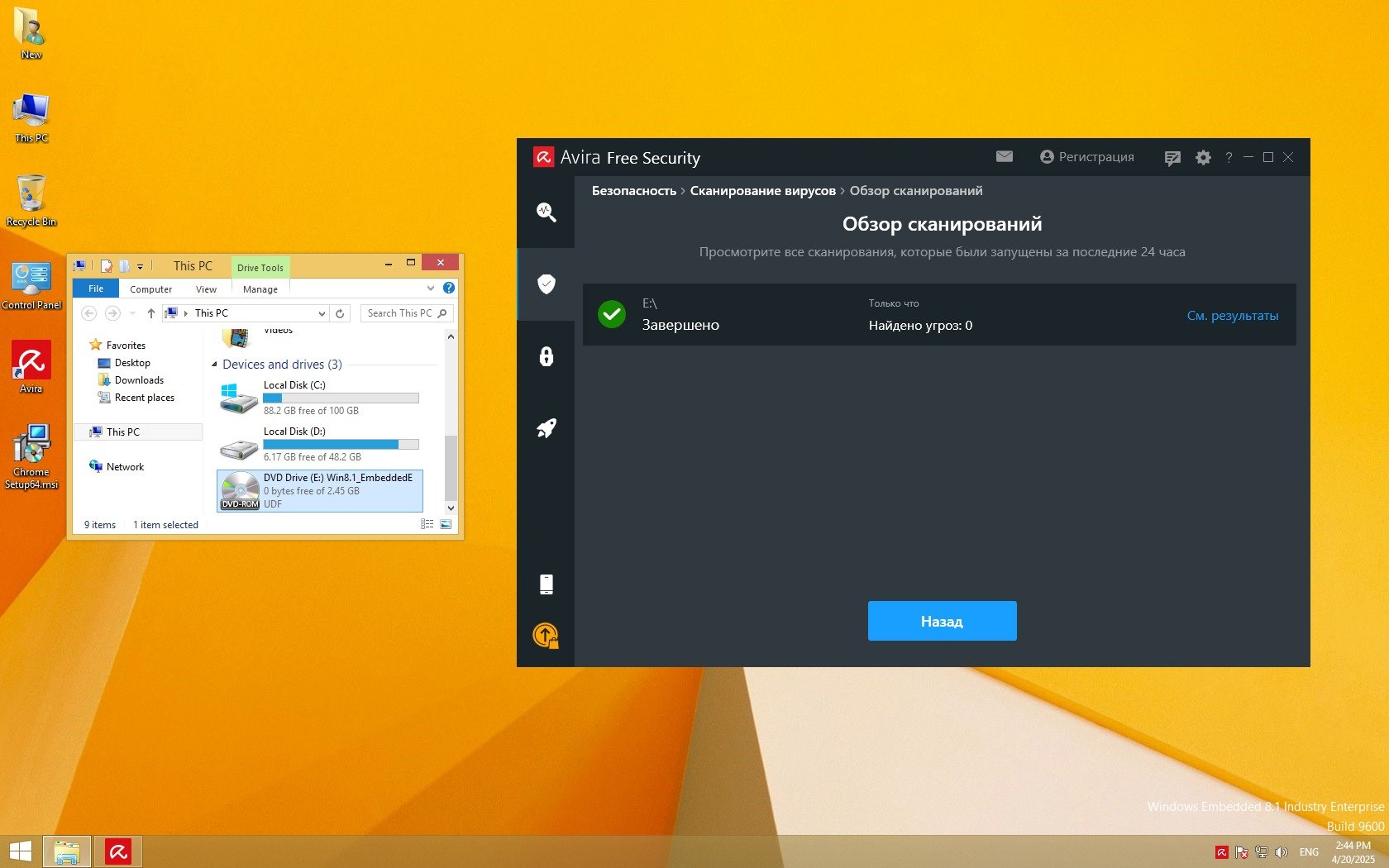Switch to the View ribbon tab

[x=206, y=289]
